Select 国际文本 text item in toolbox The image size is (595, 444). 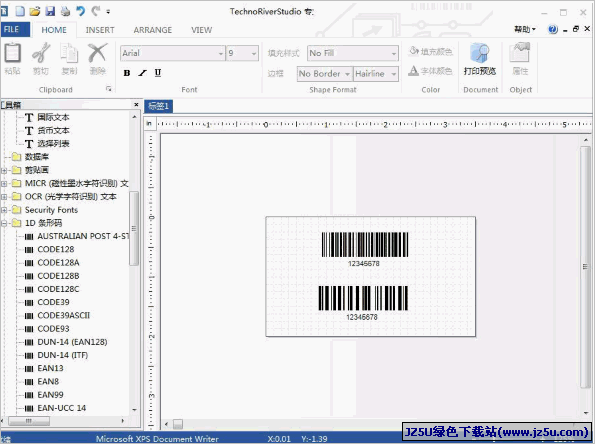(x=53, y=117)
